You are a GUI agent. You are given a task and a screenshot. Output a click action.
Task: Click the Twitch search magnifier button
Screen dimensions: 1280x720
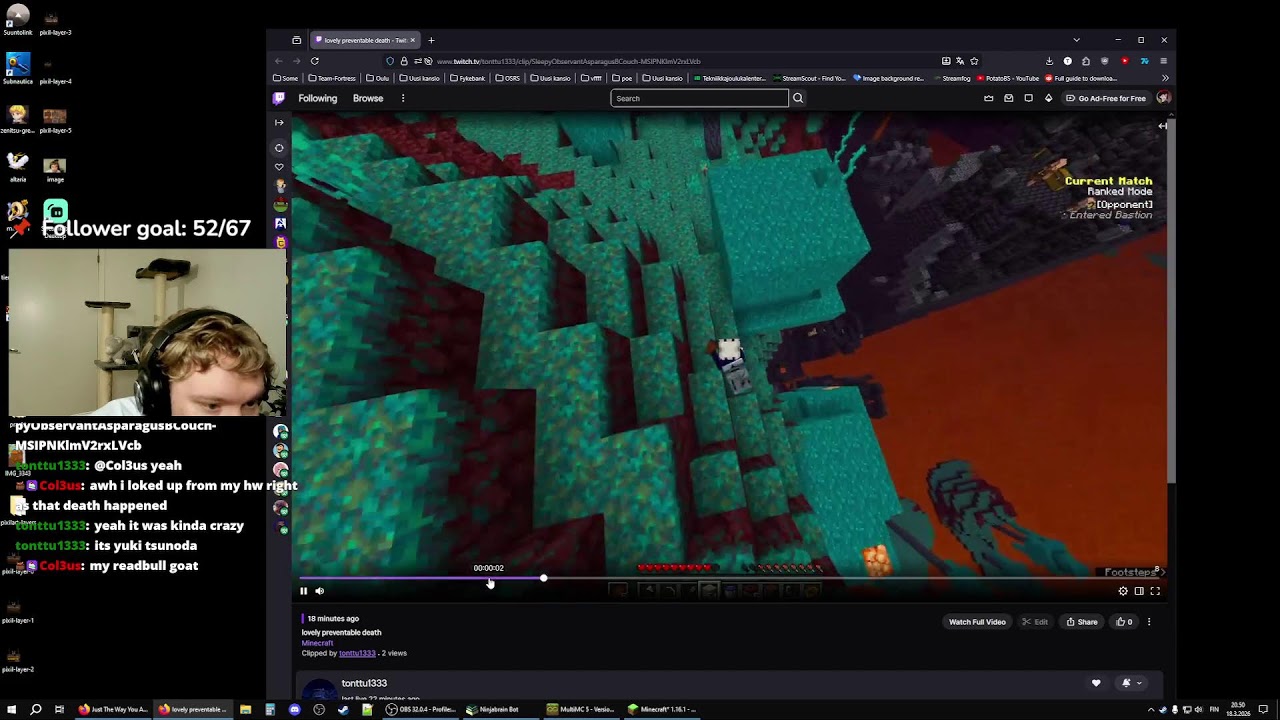tap(798, 98)
